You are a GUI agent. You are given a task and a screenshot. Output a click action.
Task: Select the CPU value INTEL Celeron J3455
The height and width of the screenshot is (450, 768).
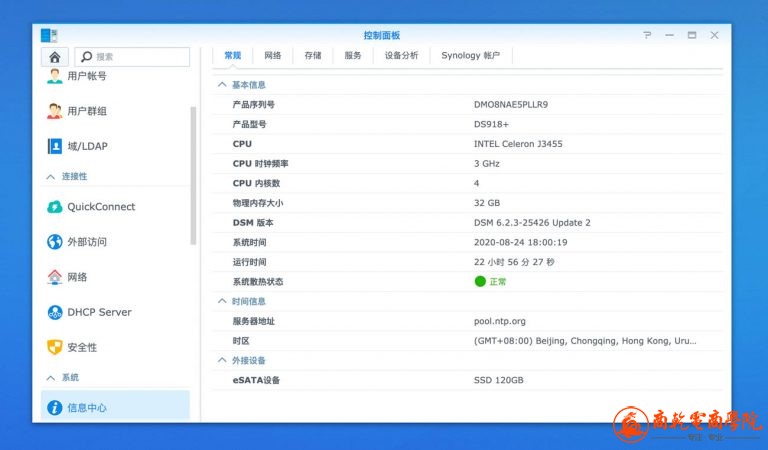pyautogui.click(x=518, y=144)
